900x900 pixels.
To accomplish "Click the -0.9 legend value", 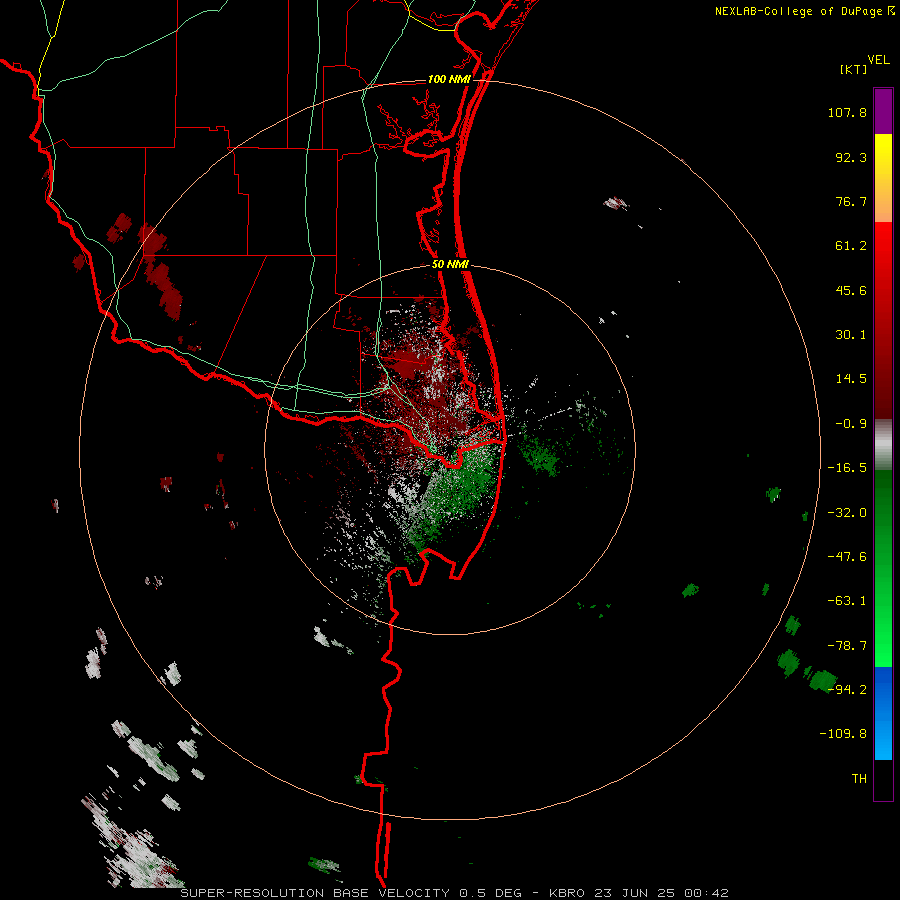I will tap(851, 424).
